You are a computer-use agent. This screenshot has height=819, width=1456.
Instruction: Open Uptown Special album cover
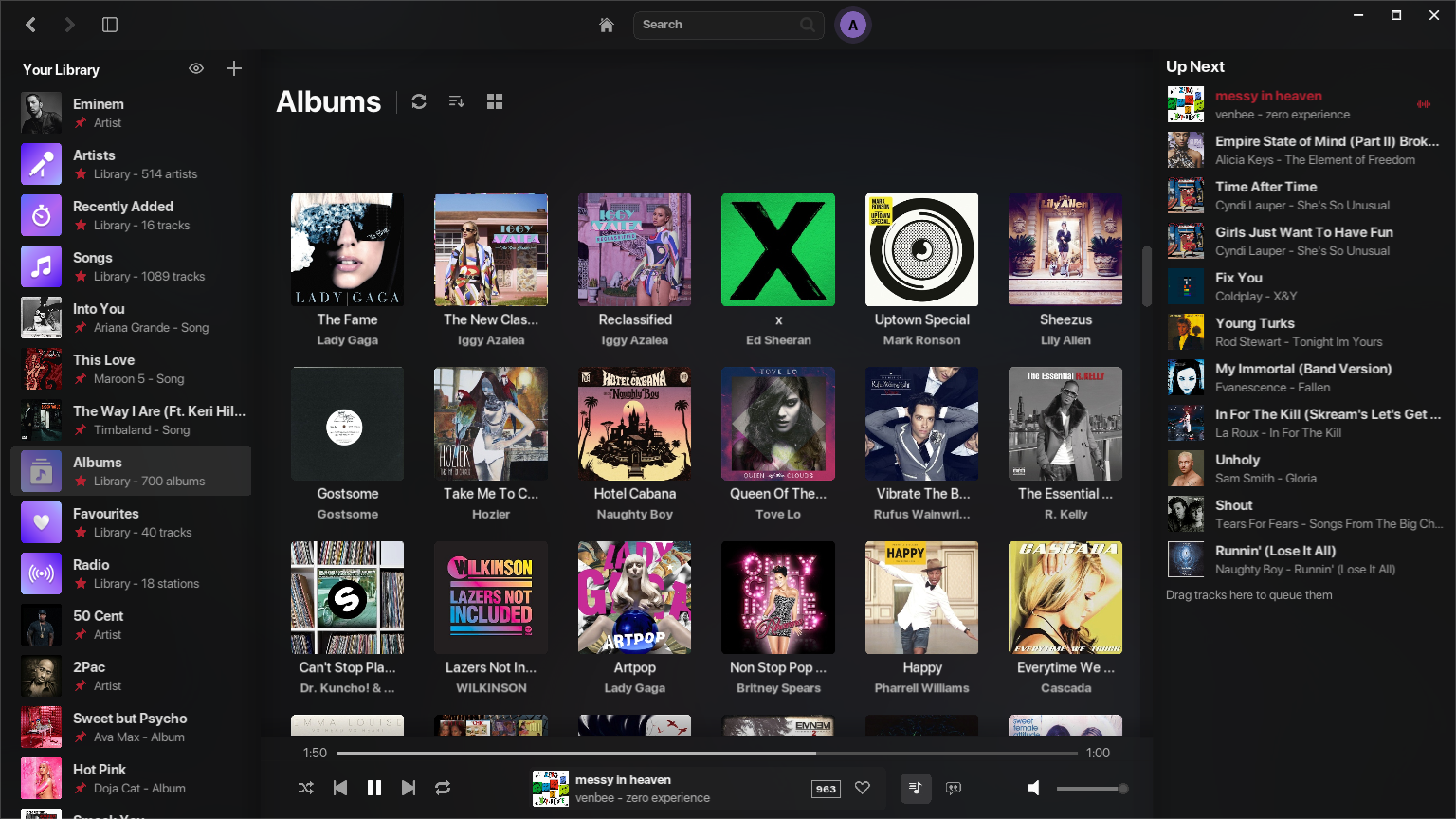coord(922,249)
